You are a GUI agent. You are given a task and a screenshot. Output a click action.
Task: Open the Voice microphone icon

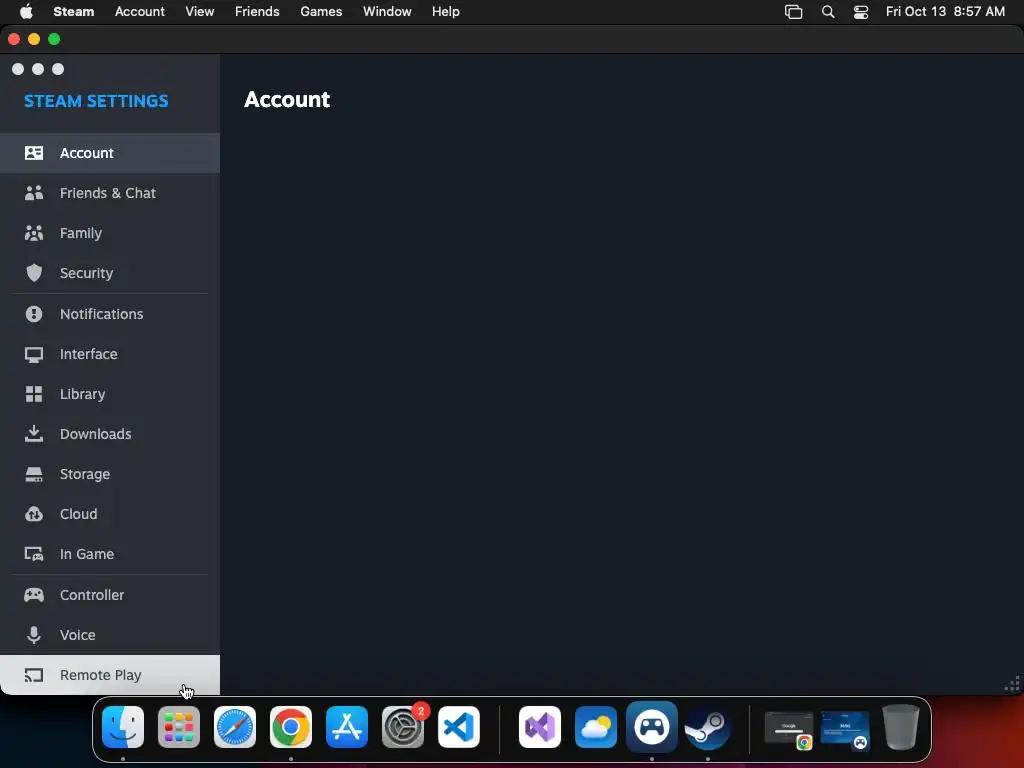34,635
